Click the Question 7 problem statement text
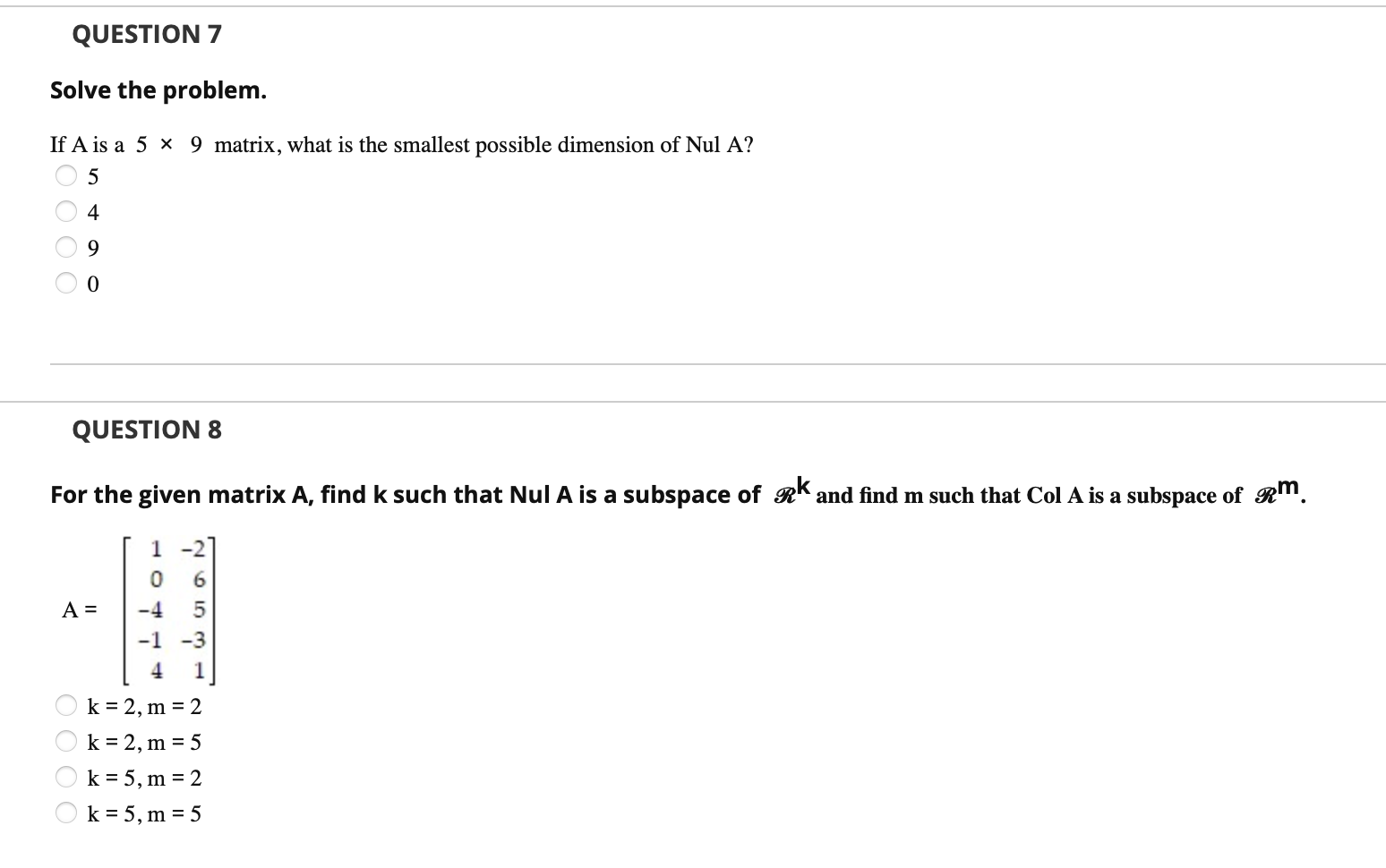 [400, 144]
